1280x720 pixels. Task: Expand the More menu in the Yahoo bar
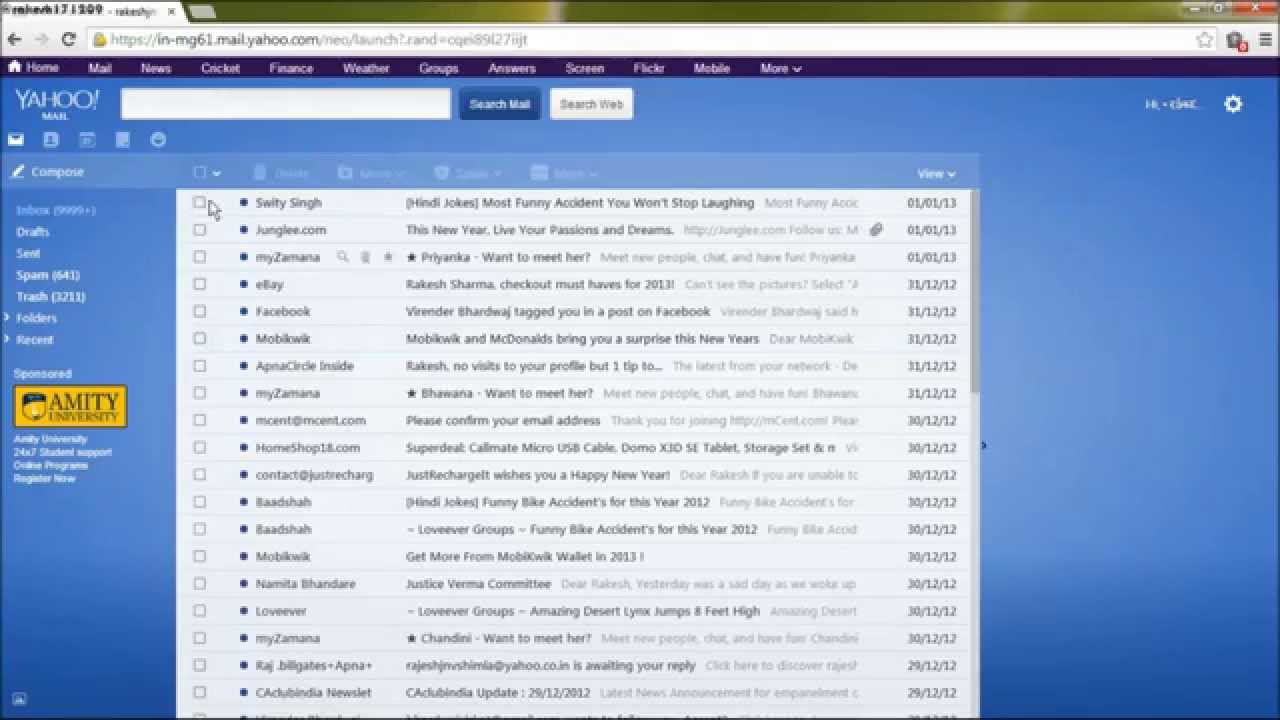pos(781,68)
